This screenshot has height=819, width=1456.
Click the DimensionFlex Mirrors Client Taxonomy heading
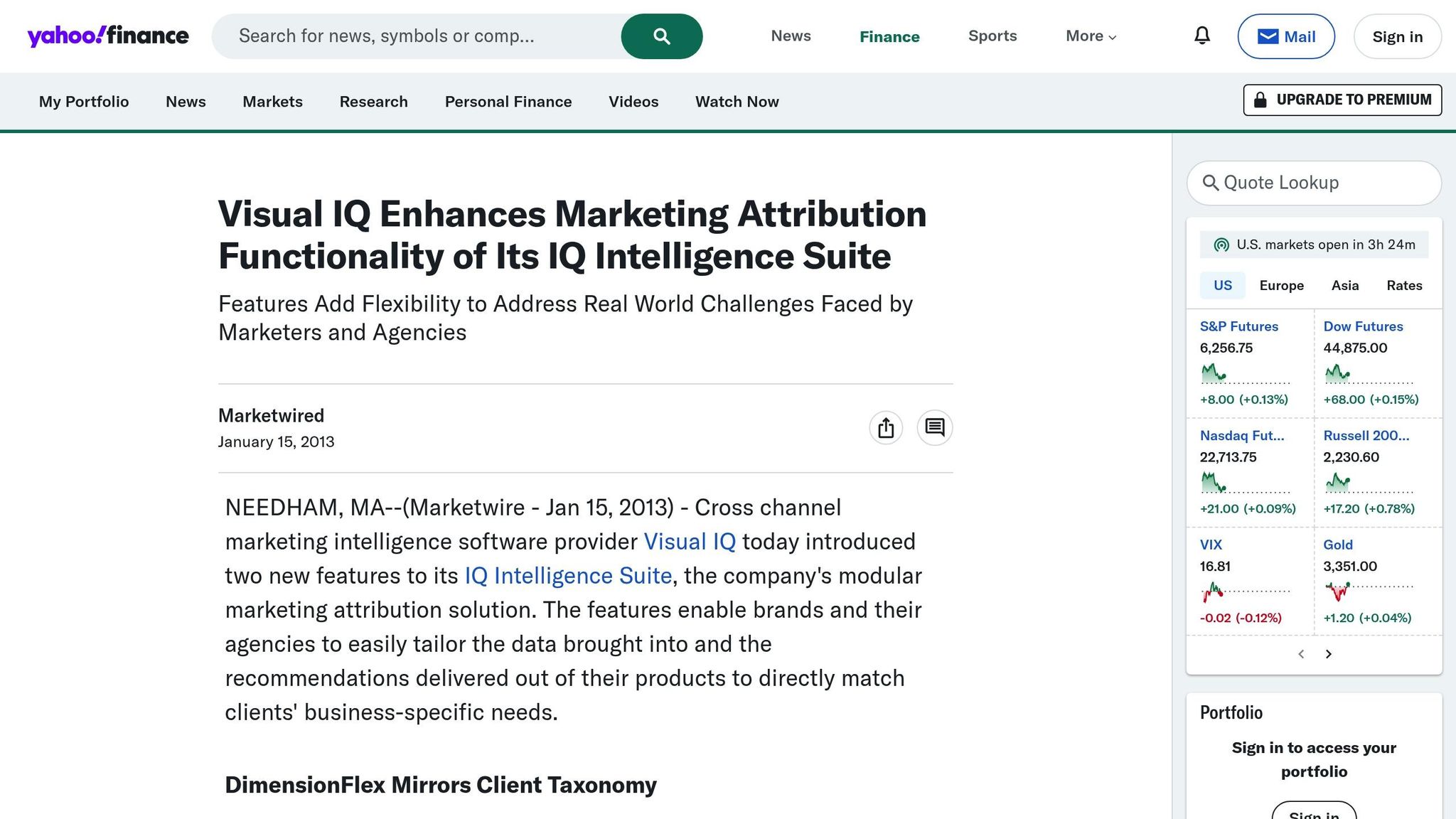441,785
